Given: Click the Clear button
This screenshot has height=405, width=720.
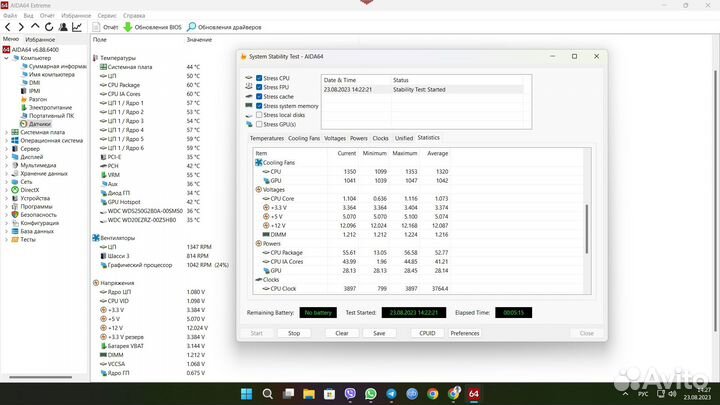Looking at the screenshot, I should (x=342, y=333).
